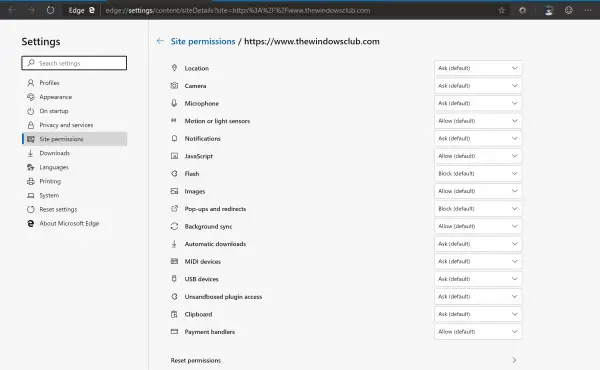Open the Location permission dropdown
Screen dimensions: 600x370
(x=478, y=68)
